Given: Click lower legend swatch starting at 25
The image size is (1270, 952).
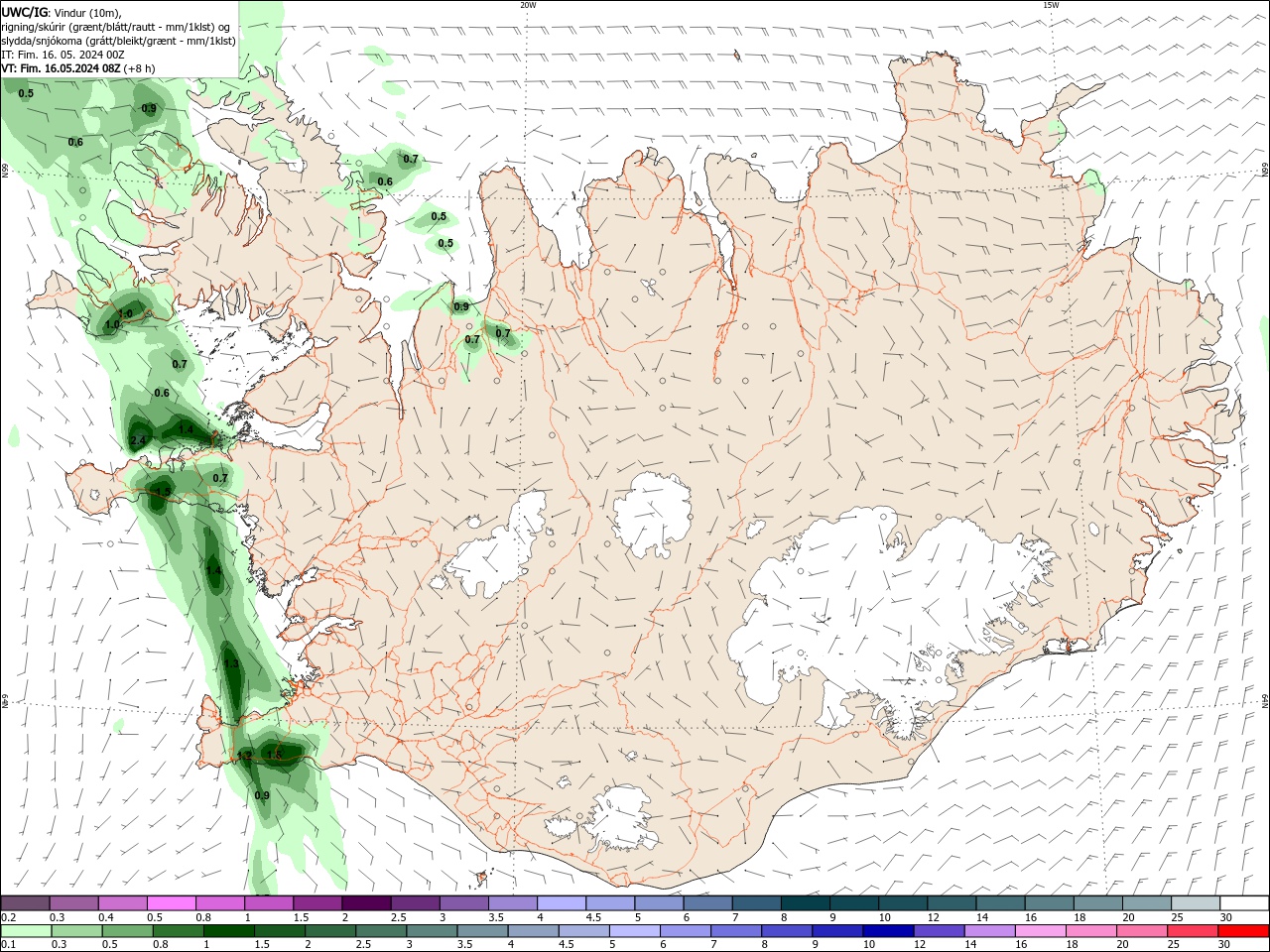Looking at the screenshot, I should (x=1191, y=931).
